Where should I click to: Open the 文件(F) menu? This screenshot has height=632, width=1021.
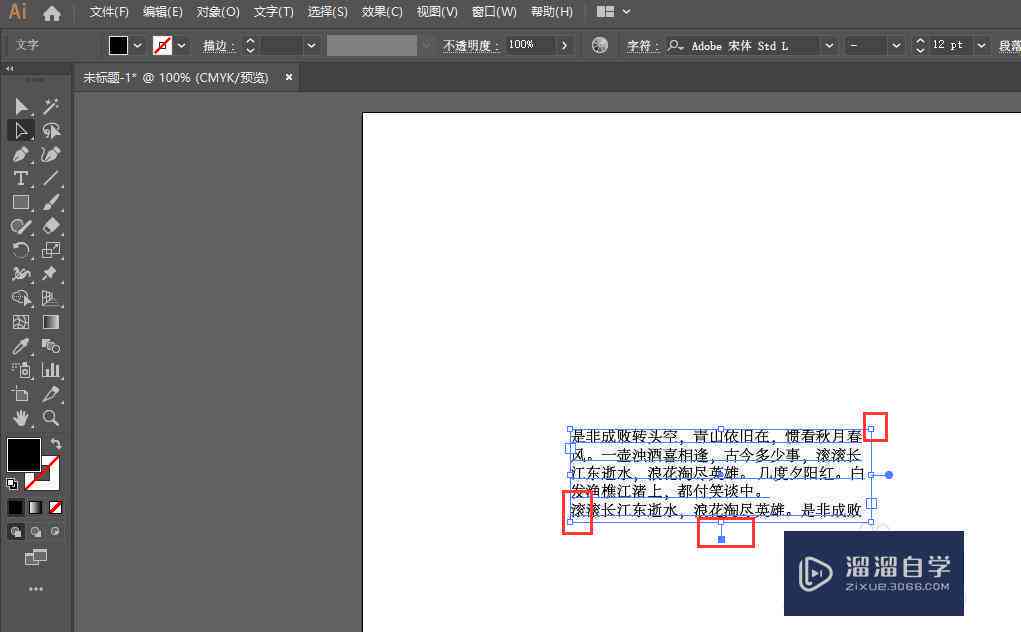coord(109,12)
